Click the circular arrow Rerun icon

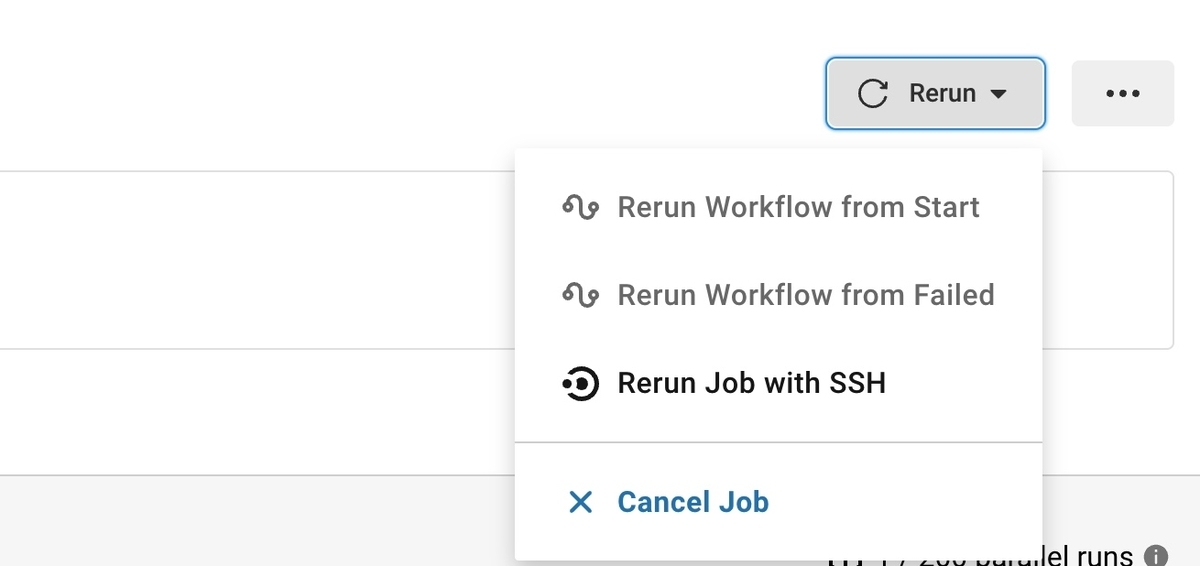(873, 93)
